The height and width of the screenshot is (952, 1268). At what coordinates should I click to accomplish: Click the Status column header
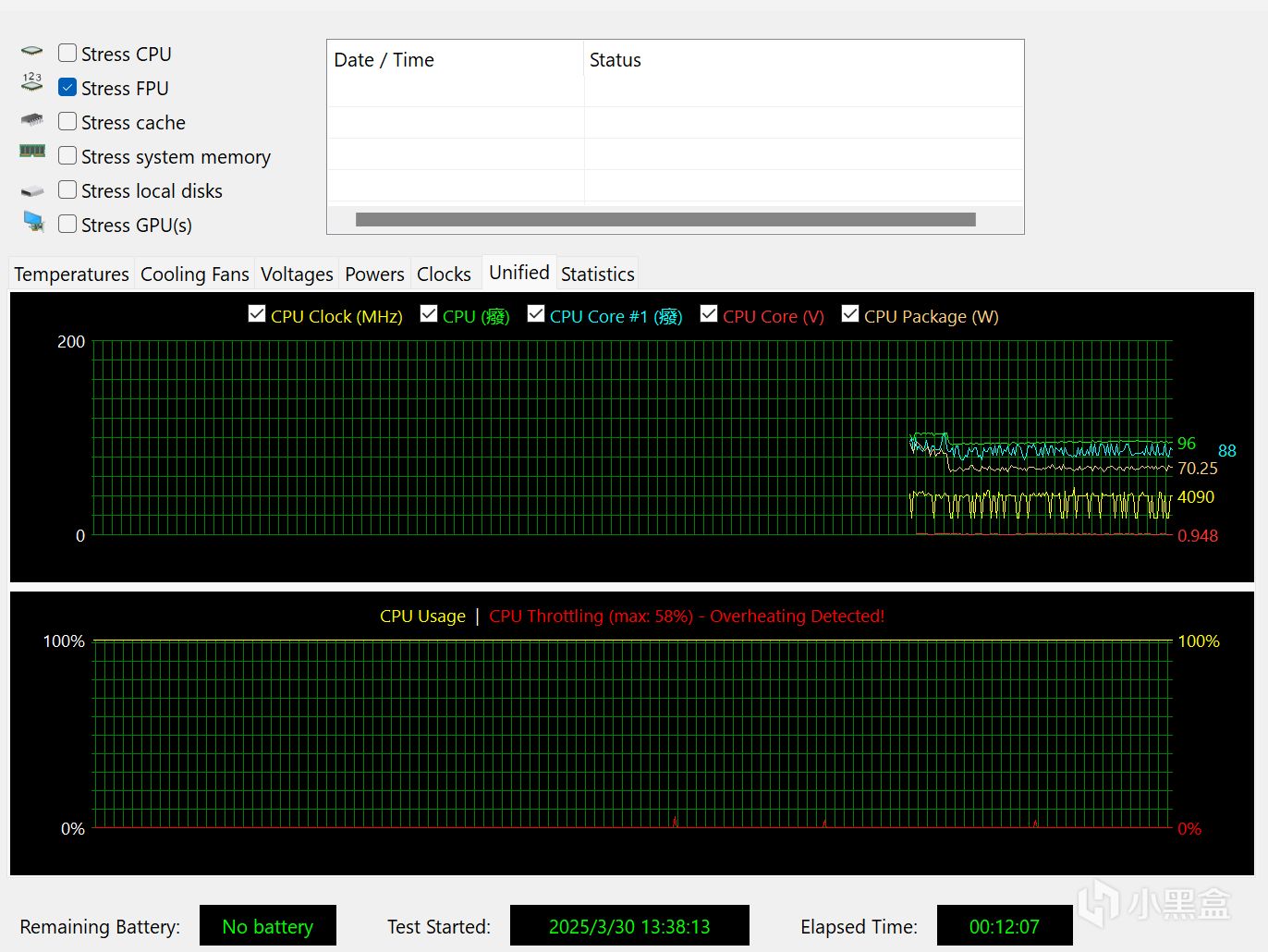pos(803,60)
